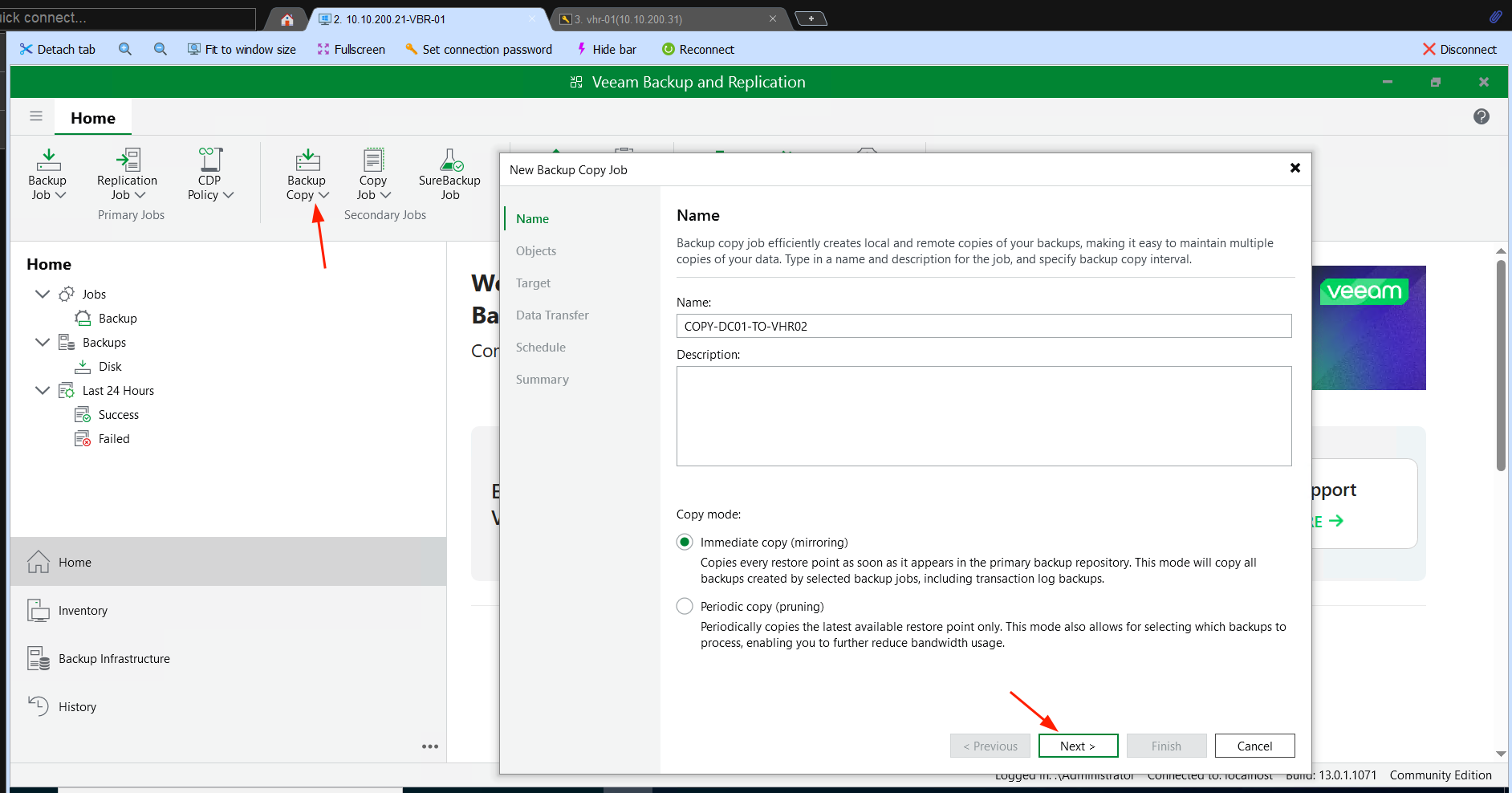This screenshot has height=793, width=1512.
Task: Open a new connection tab with plus button
Action: tap(811, 18)
